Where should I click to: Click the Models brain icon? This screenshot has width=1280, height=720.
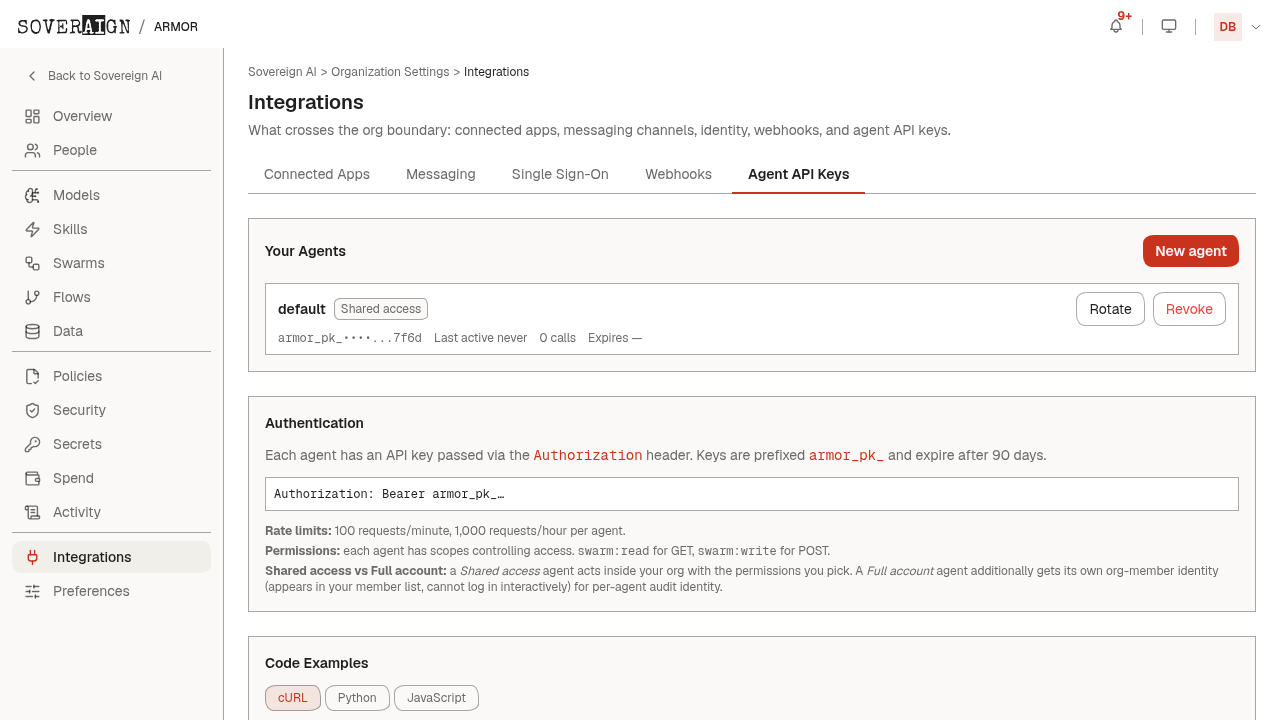coord(33,195)
